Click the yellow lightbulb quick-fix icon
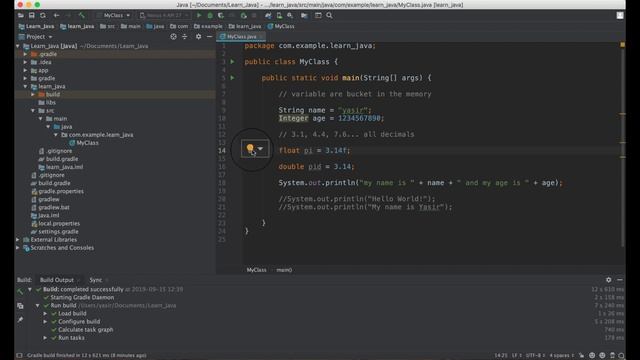 click(250, 149)
